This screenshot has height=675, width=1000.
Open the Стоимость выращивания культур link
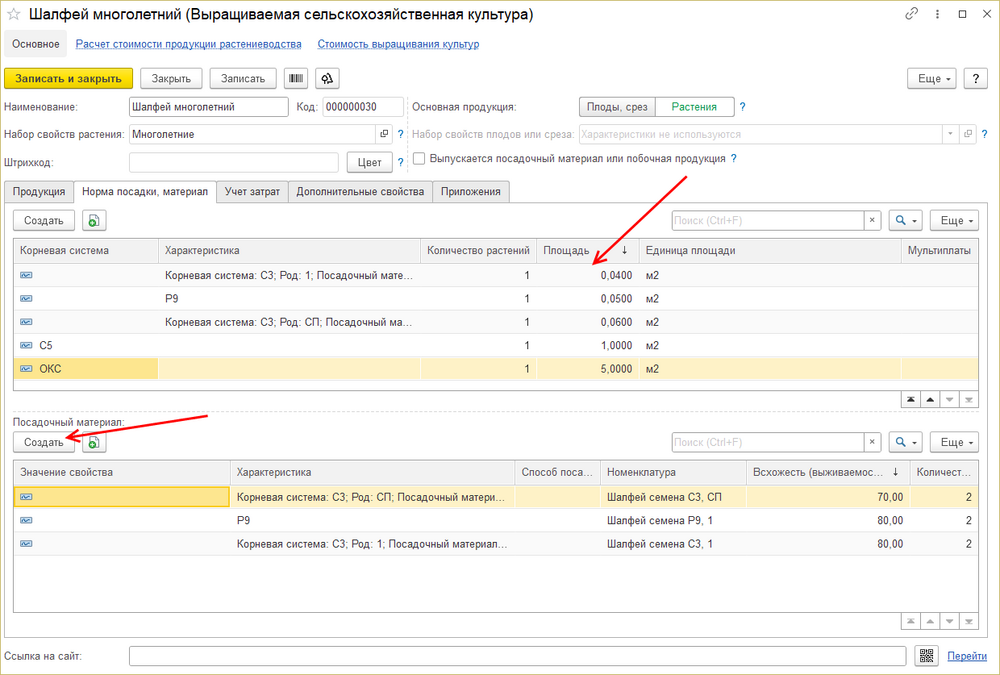pos(398,44)
